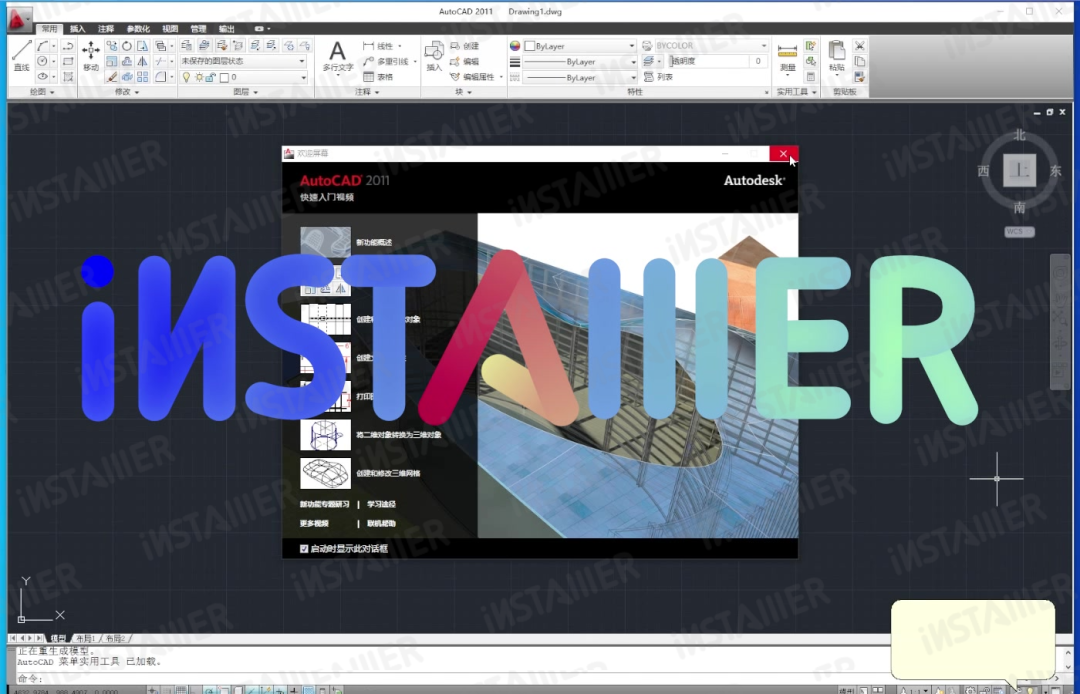Viewport: 1080px width, 694px height.
Task: Open 将二维对象转换为三维对象 video link
Action: 399,434
